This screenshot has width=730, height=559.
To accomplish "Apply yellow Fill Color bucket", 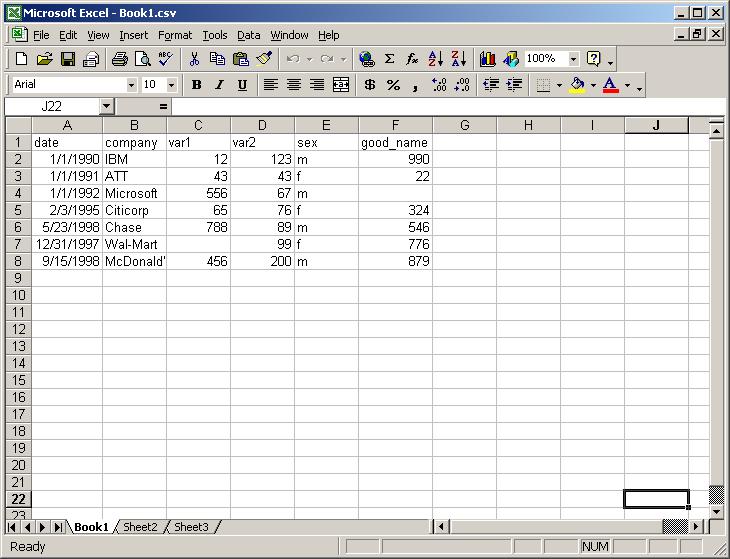I will pyautogui.click(x=578, y=85).
